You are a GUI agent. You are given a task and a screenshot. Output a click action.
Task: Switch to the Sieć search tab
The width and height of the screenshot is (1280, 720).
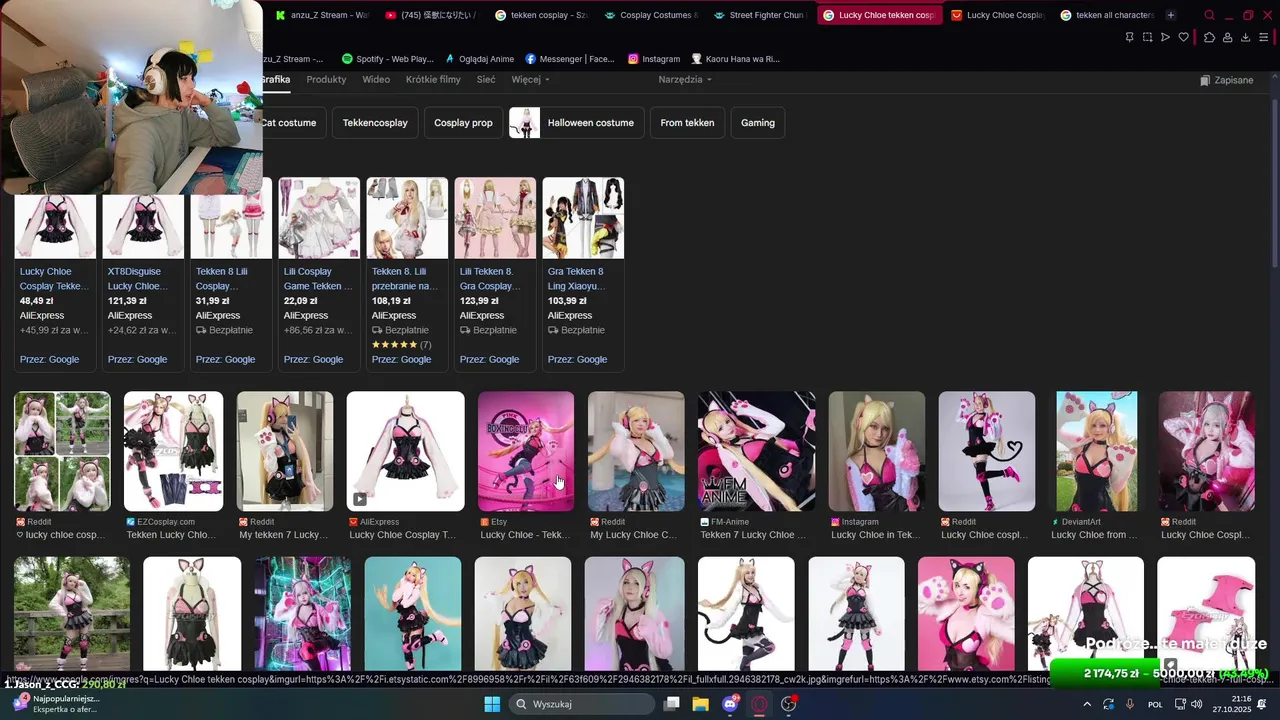point(486,79)
